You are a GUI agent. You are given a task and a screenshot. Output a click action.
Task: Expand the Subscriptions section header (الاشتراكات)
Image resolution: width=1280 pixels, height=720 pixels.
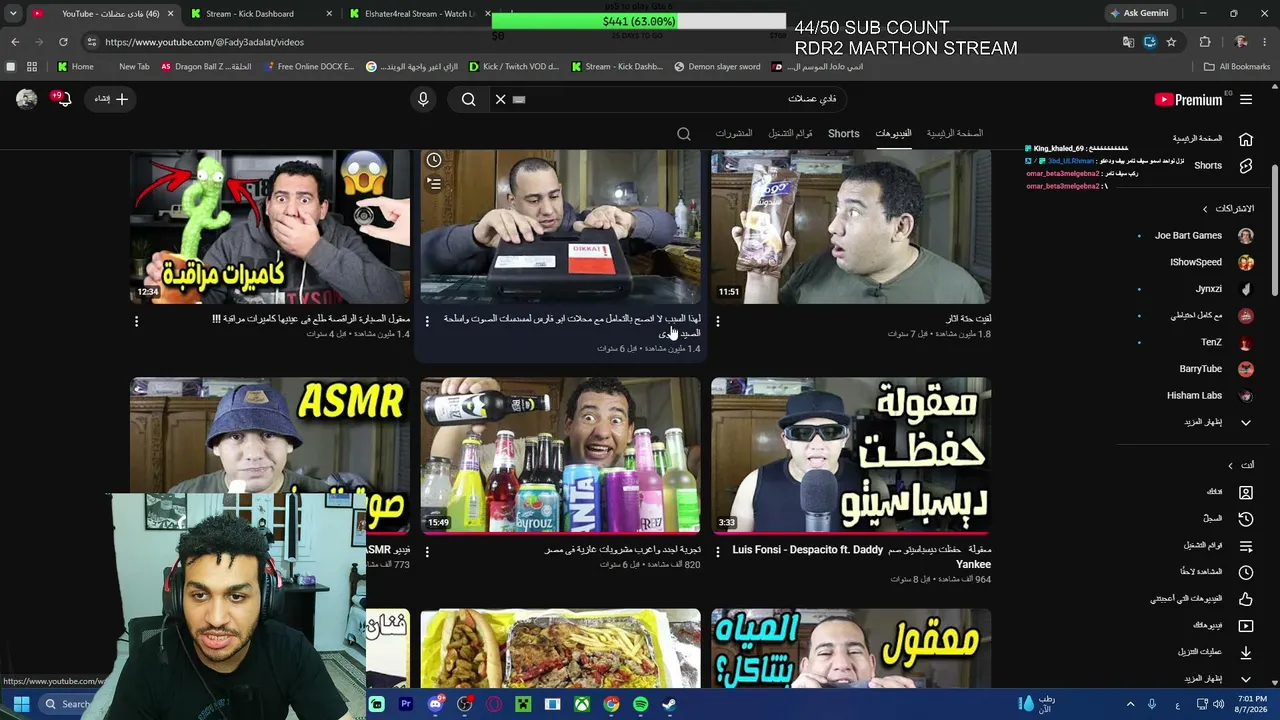[1228, 209]
